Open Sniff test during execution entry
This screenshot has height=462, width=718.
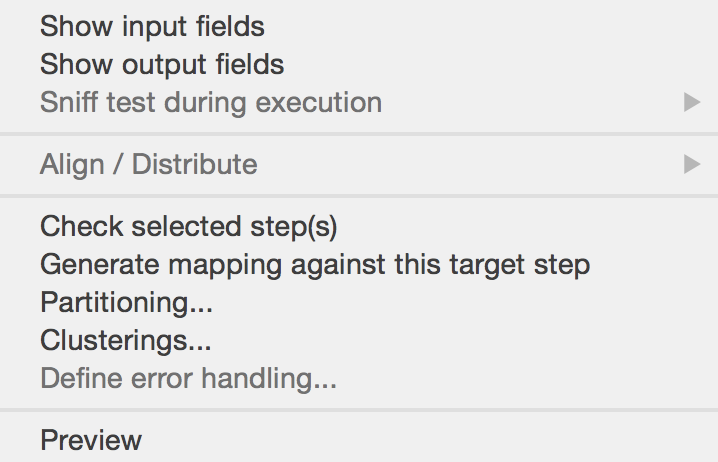tap(210, 102)
